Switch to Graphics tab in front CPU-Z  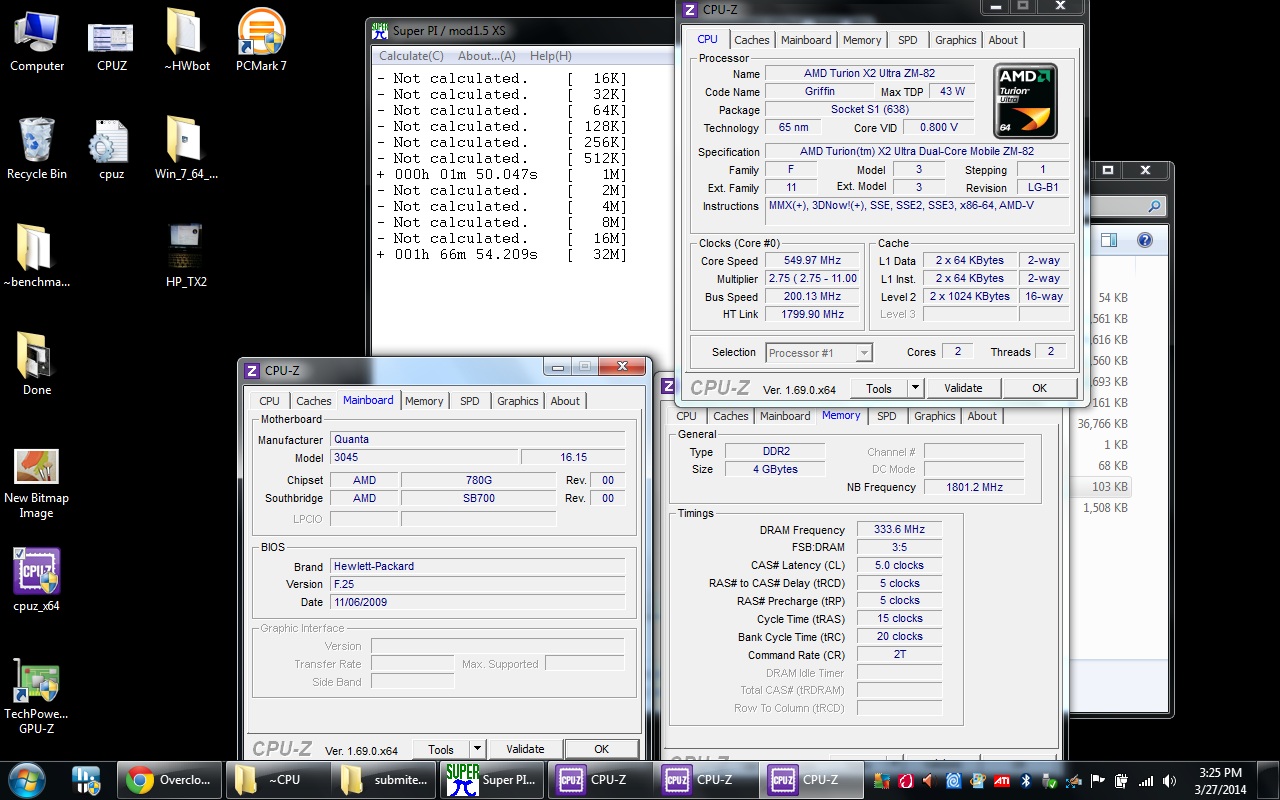point(955,40)
